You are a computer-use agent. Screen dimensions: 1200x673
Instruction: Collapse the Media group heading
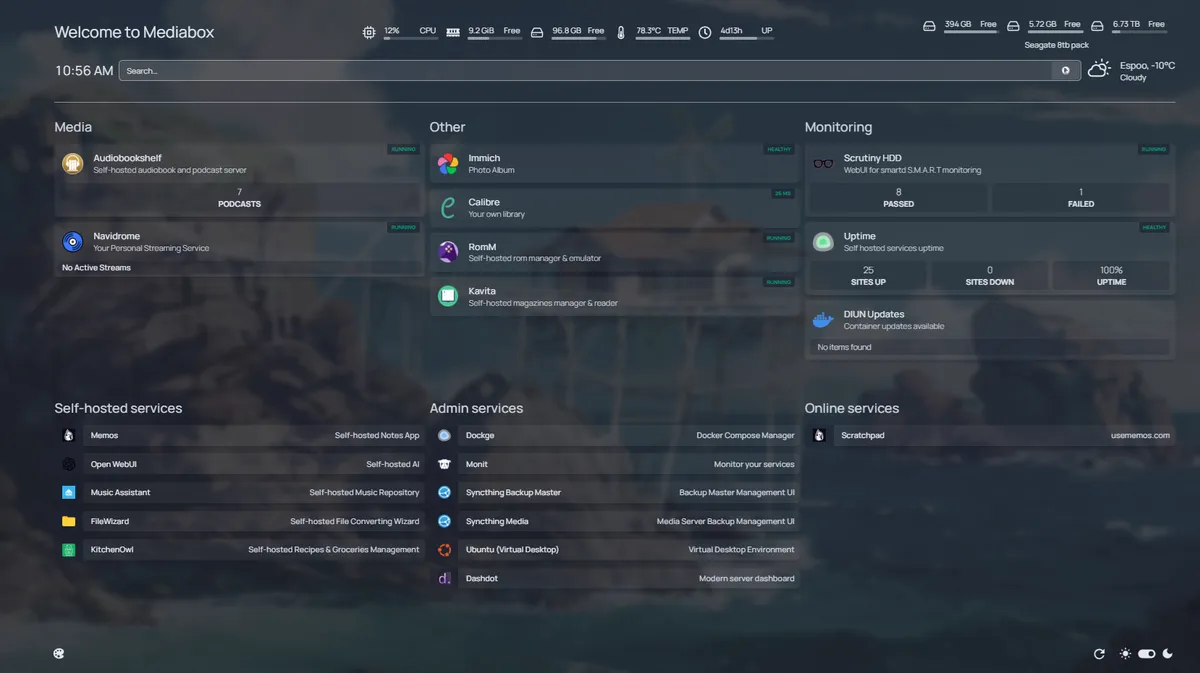coord(73,127)
